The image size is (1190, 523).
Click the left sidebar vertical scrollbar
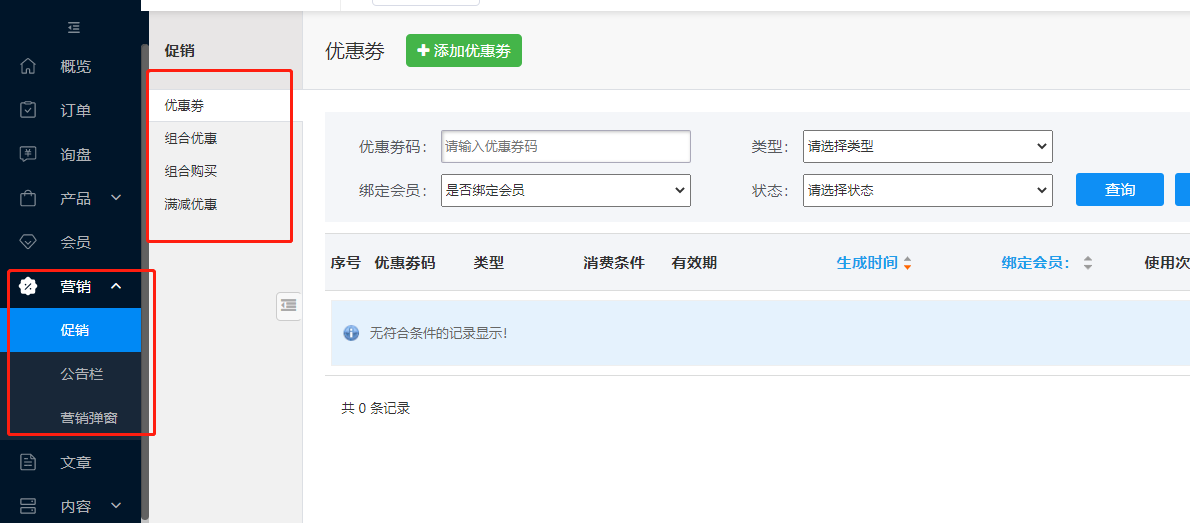tap(145, 300)
